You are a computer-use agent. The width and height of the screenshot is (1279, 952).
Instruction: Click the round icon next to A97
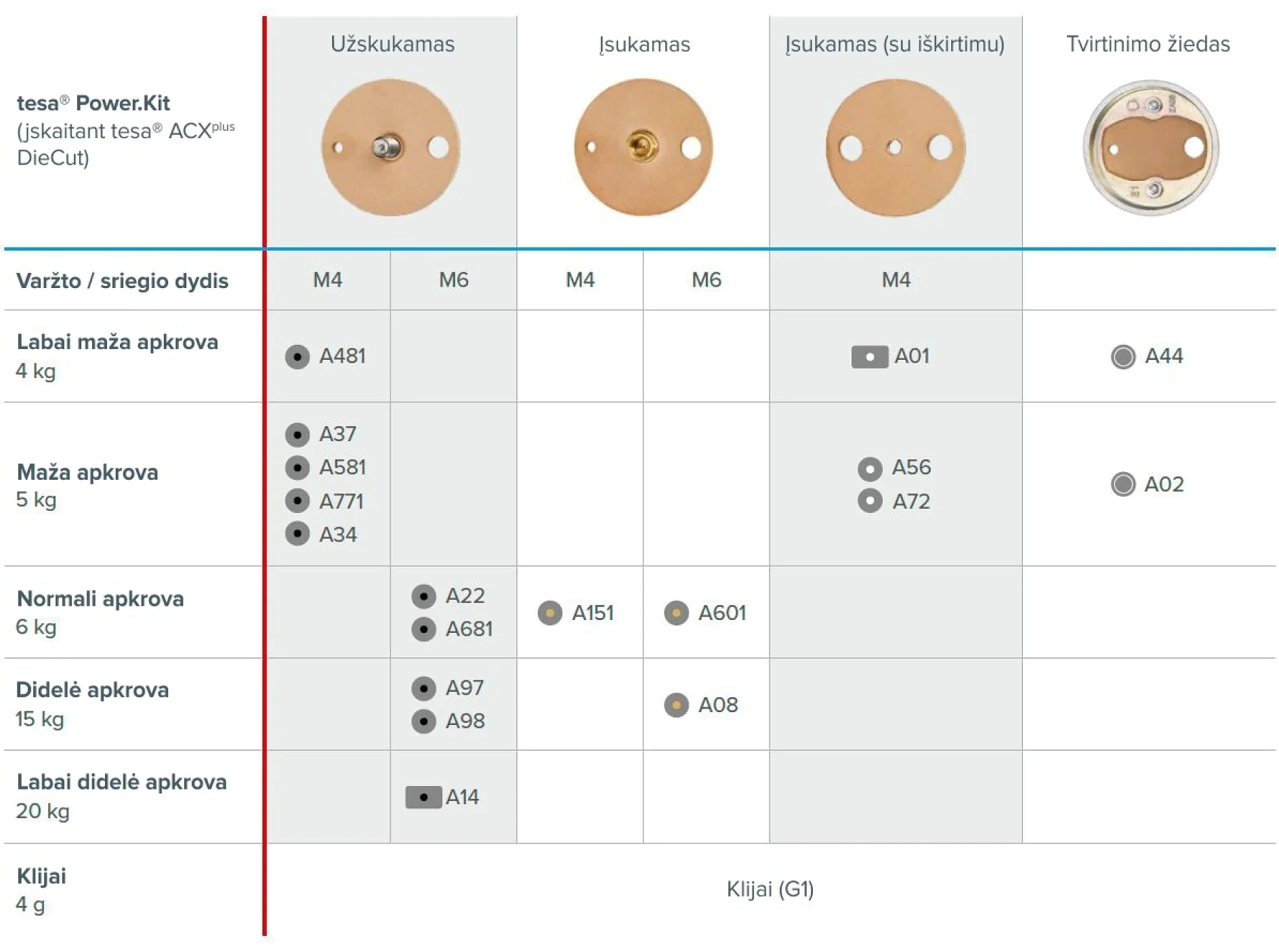pyautogui.click(x=423, y=688)
